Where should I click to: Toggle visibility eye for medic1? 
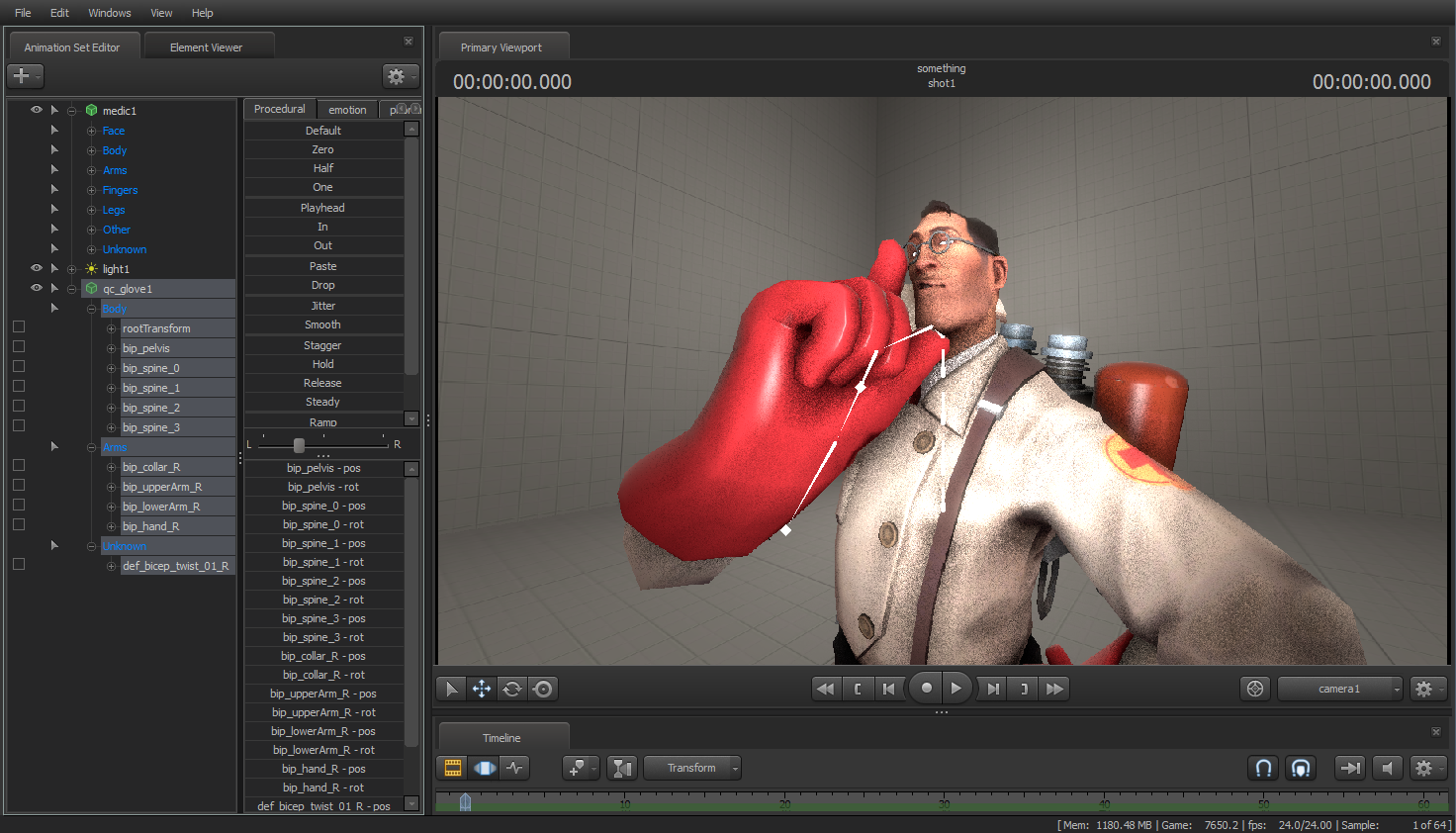pos(37,110)
